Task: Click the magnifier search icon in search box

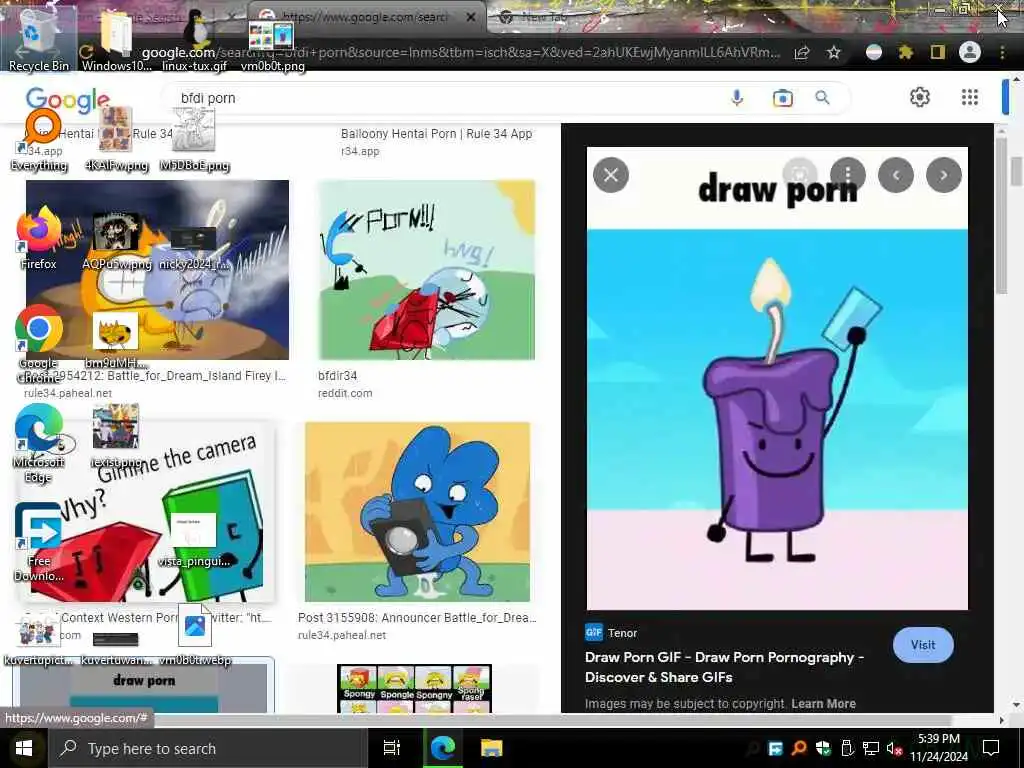Action: tap(822, 98)
